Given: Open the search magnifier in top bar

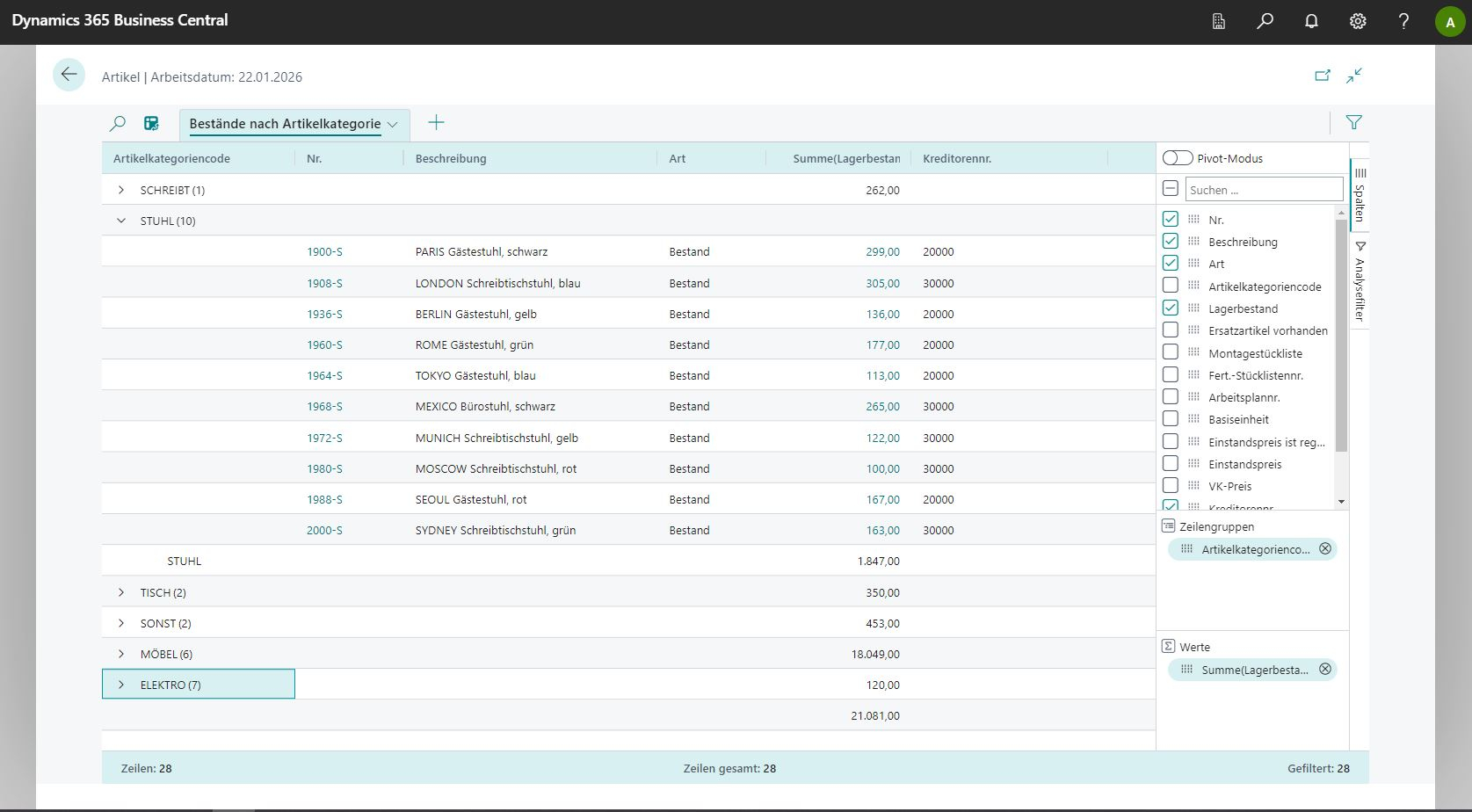Looking at the screenshot, I should (x=1265, y=22).
